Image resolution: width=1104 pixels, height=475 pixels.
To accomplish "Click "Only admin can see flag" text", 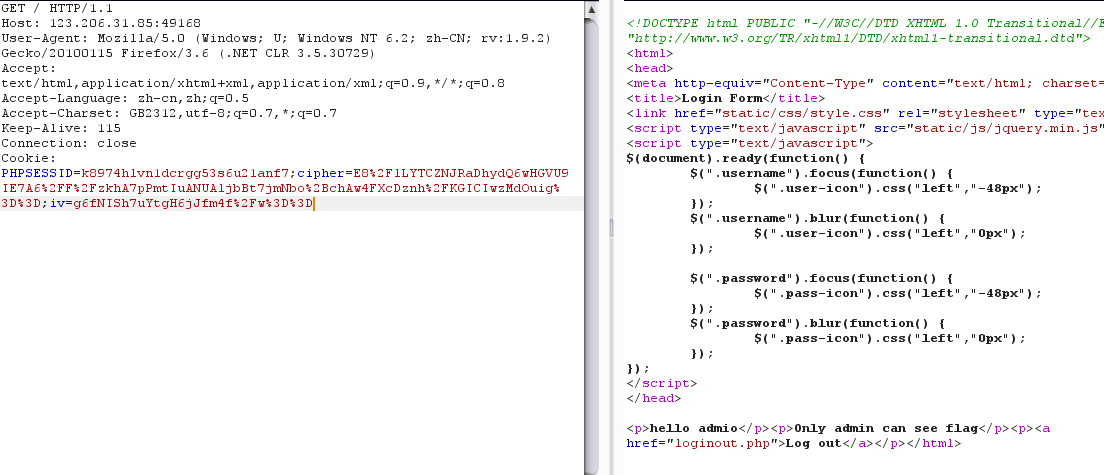I will coord(886,429).
